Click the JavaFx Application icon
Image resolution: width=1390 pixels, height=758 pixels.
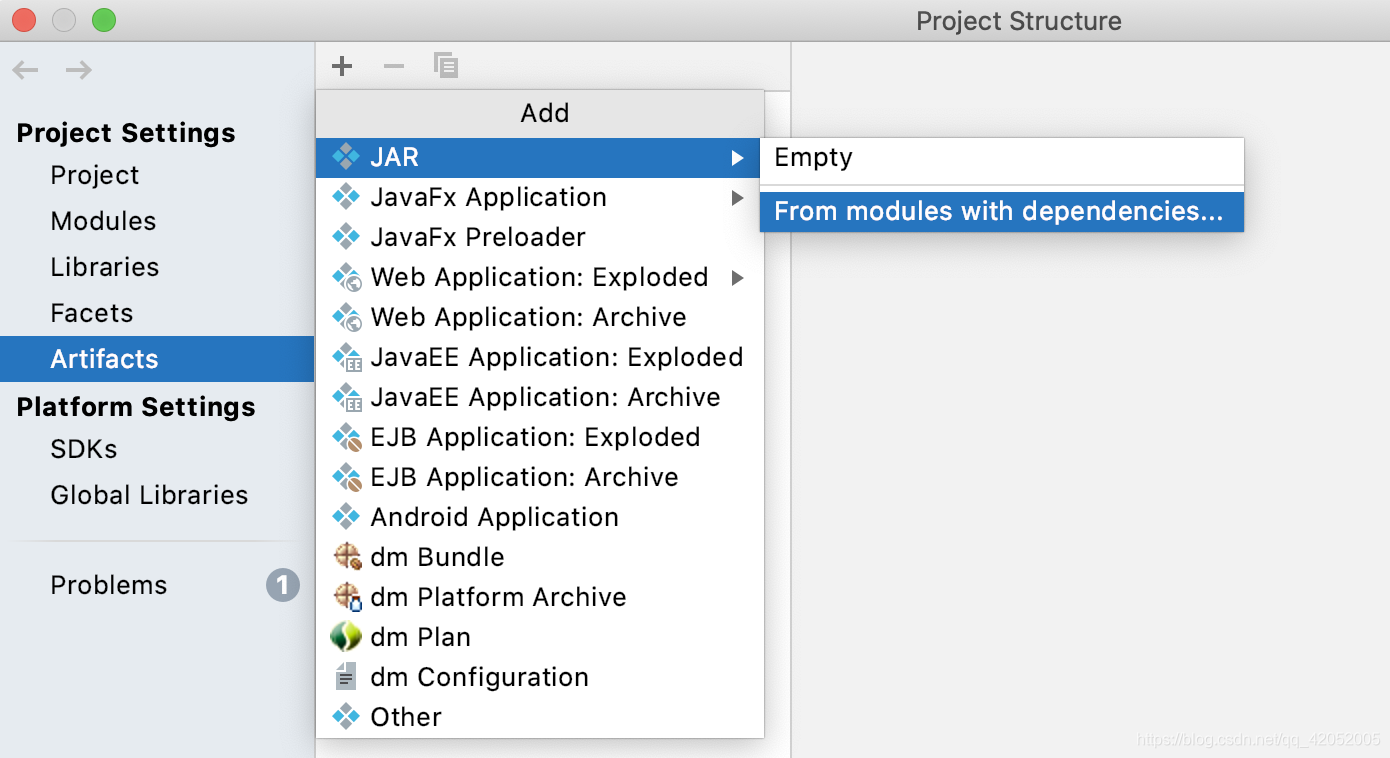pos(346,197)
